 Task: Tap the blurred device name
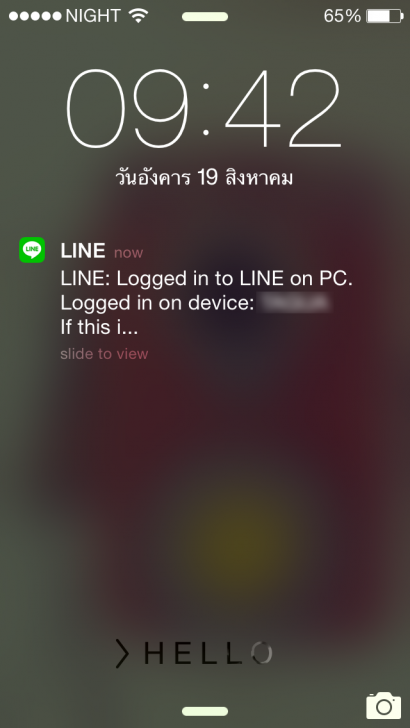tap(296, 303)
